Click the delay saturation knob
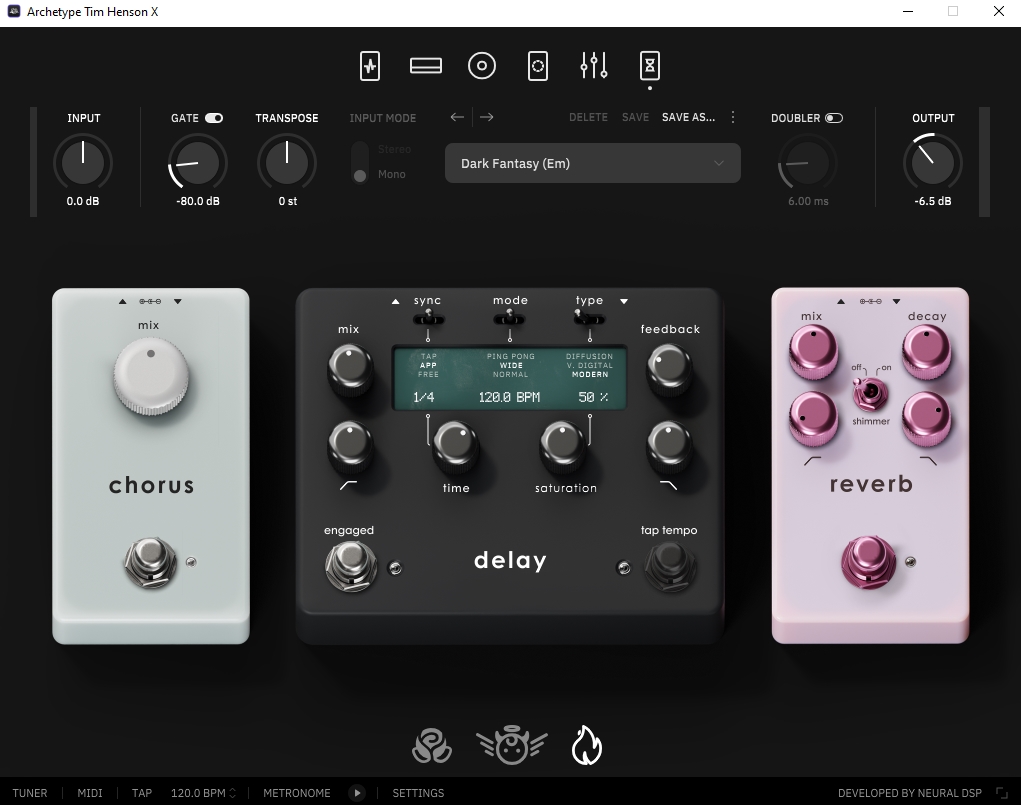Viewport: 1021px width, 805px height. coord(563,446)
